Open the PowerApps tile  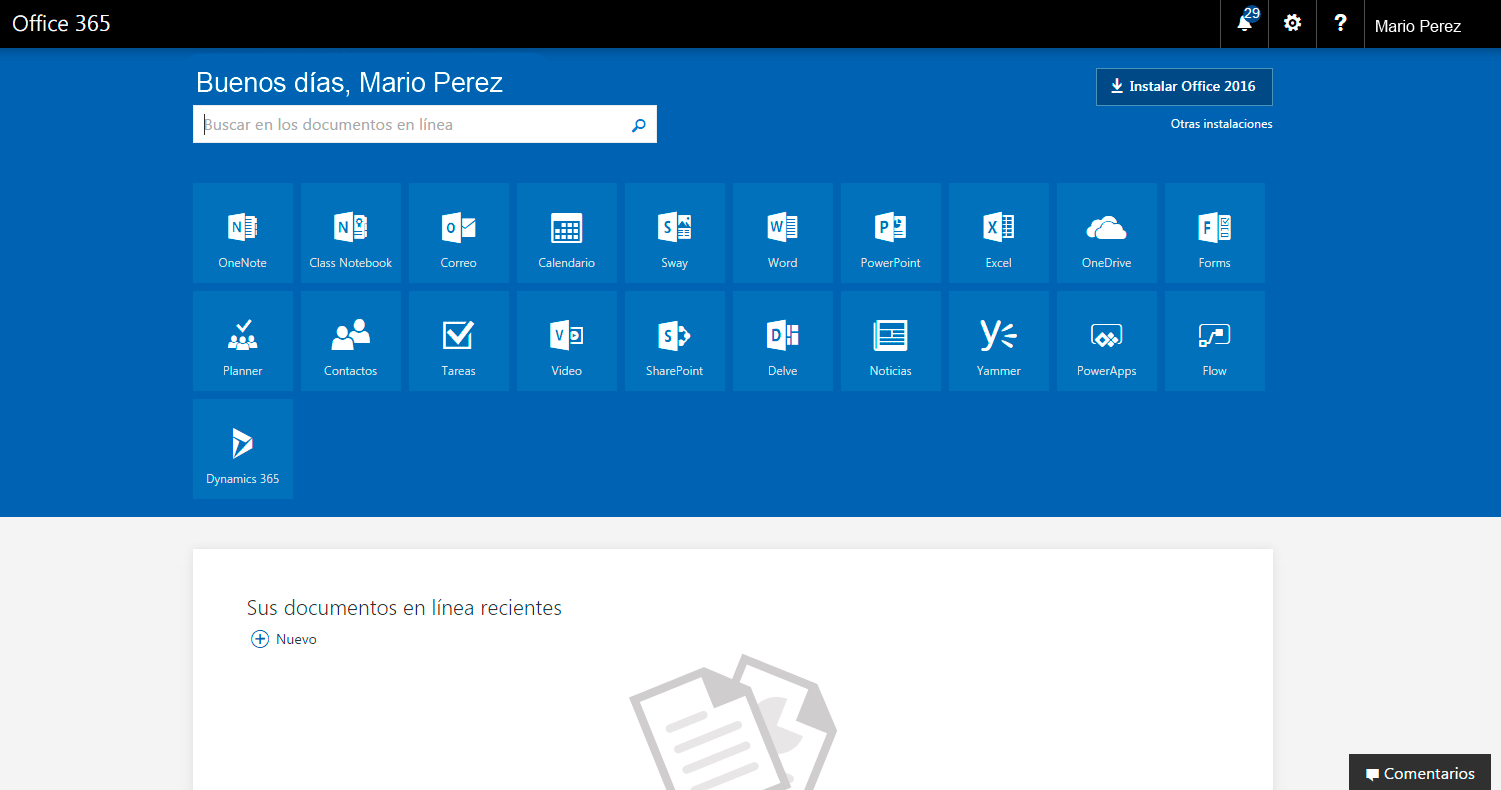click(x=1107, y=341)
